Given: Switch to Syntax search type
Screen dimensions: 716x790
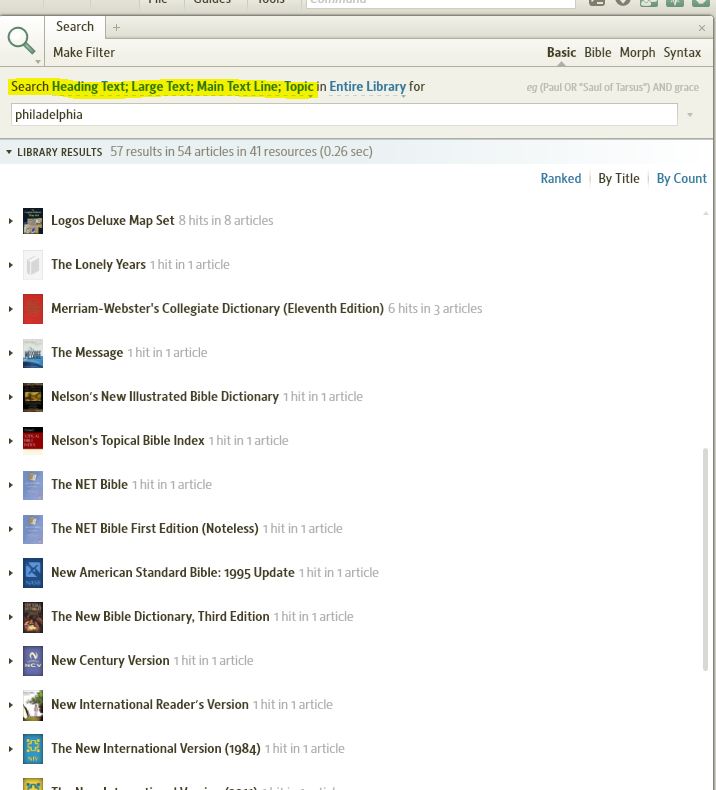Looking at the screenshot, I should point(682,52).
